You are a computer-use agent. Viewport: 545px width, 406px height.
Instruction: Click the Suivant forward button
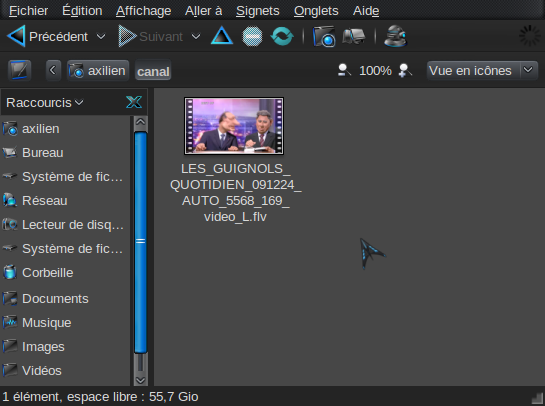pyautogui.click(x=151, y=36)
